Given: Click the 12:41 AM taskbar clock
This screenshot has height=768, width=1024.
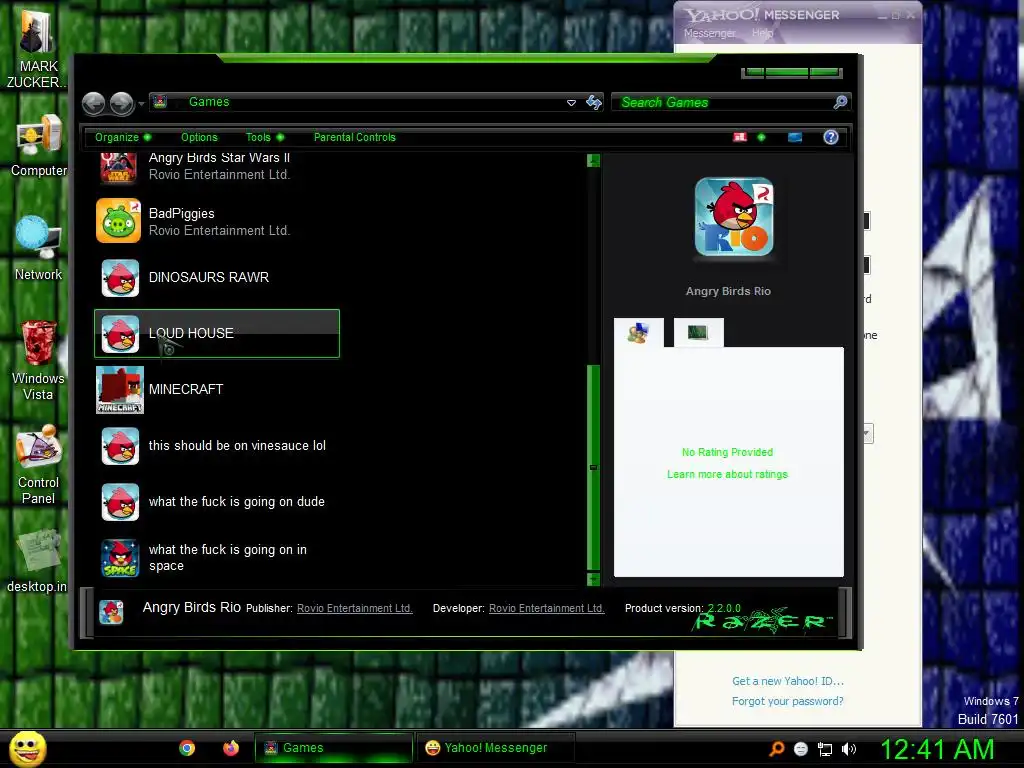Looking at the screenshot, I should [x=938, y=749].
